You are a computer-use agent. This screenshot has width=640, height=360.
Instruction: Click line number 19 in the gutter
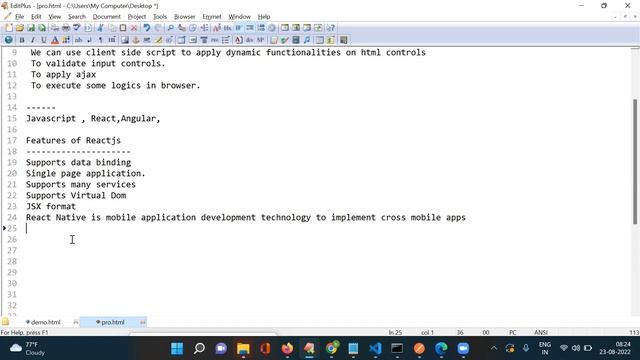(12, 162)
